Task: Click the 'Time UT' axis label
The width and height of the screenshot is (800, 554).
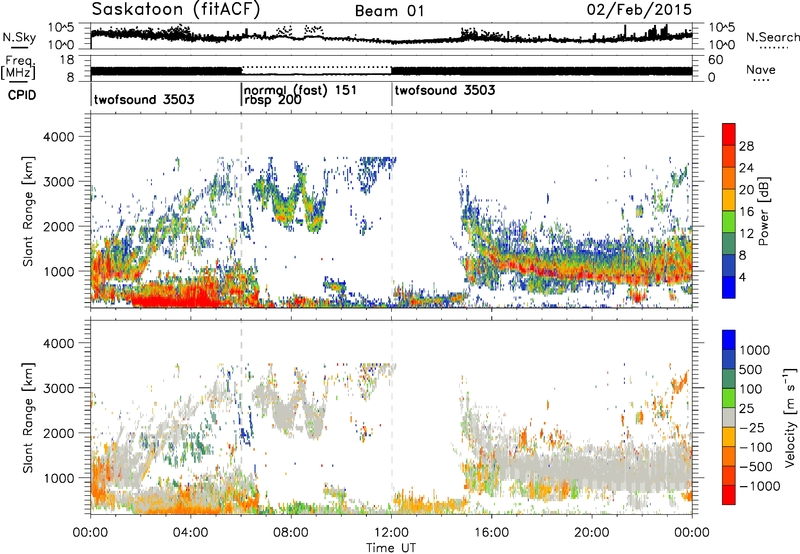Action: click(x=391, y=547)
